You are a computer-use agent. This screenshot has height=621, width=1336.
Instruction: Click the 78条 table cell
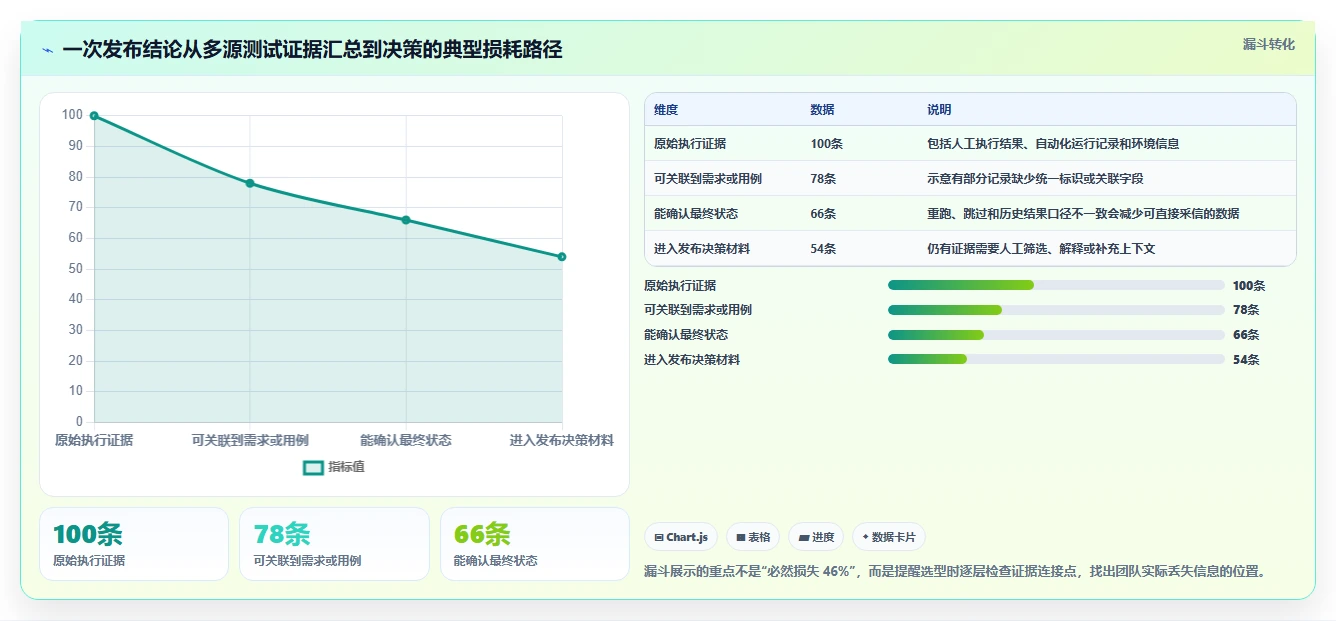(823, 179)
